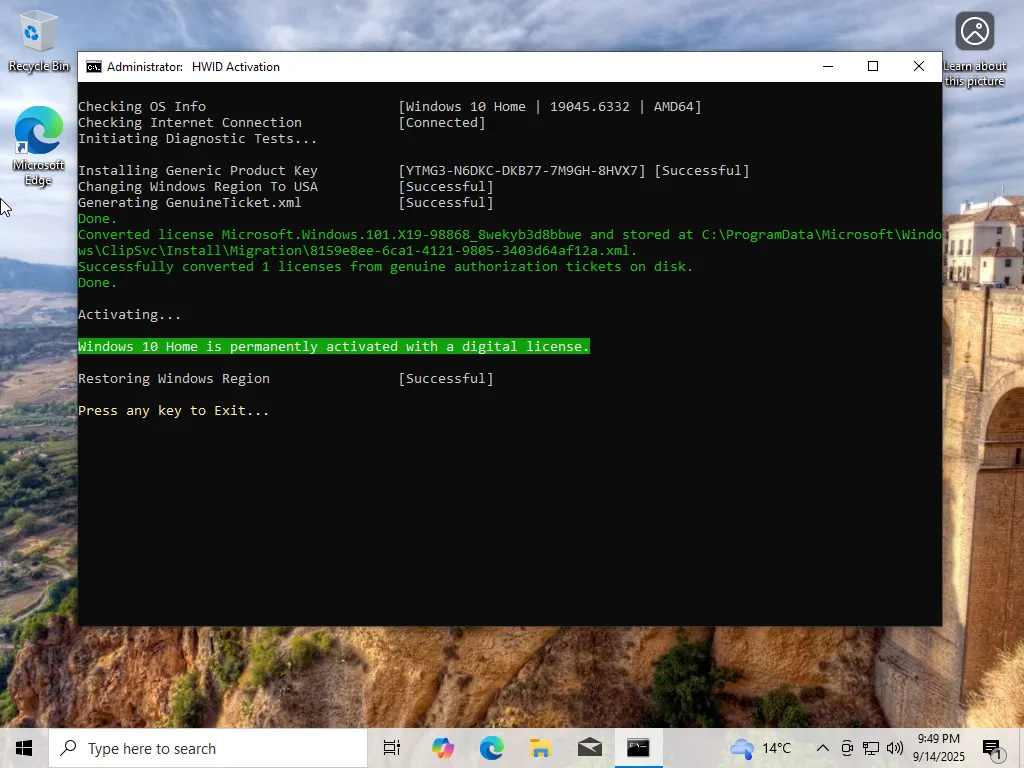
Task: Select the command prompt taskbar icon
Action: pyautogui.click(x=639, y=748)
